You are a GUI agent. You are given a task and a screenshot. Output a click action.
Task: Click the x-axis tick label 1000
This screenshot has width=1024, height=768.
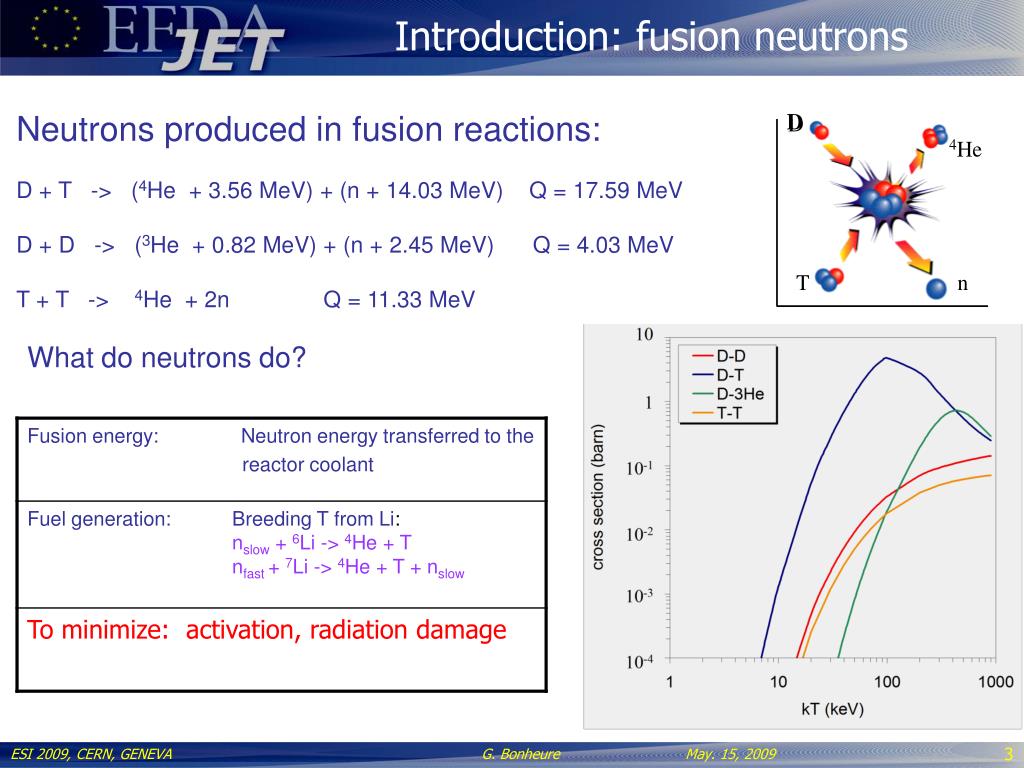point(995,682)
